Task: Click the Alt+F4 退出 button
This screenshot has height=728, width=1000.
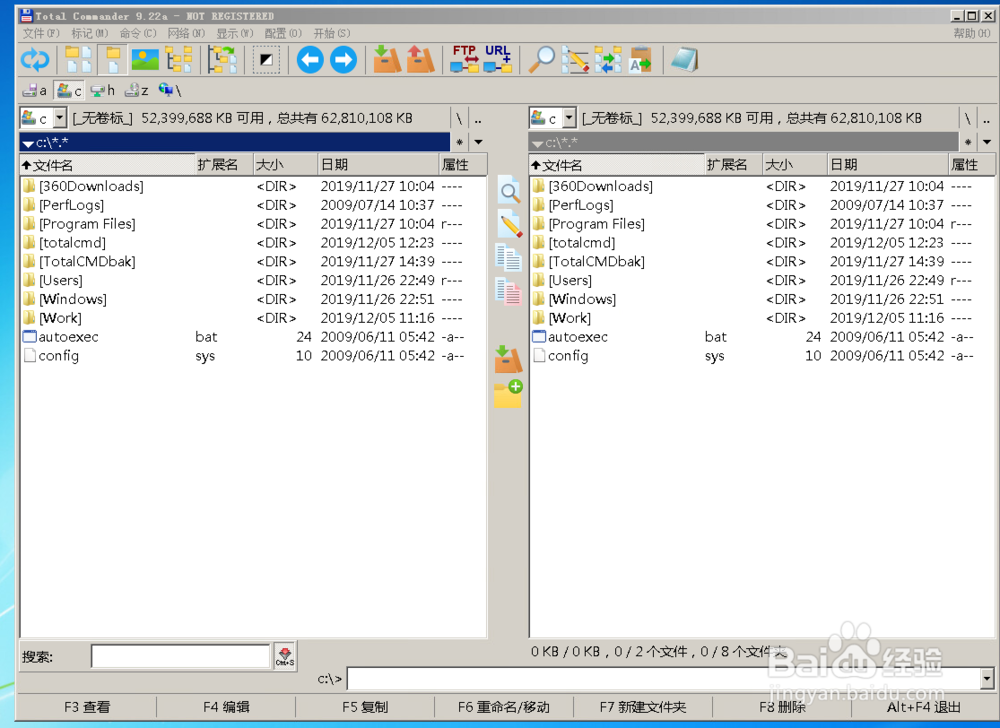Action: 923,707
